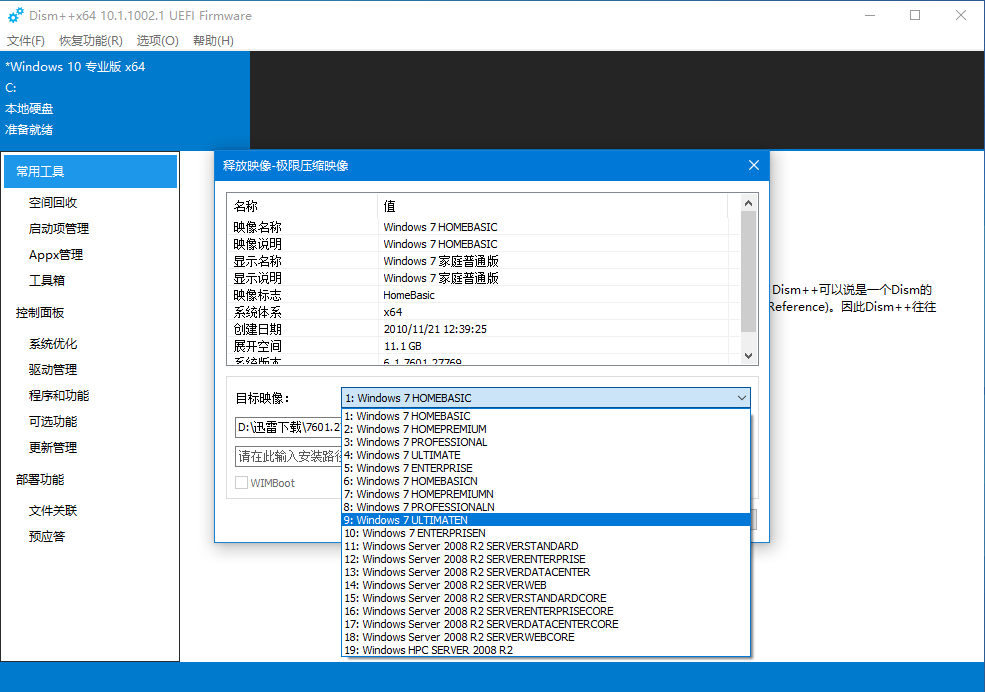The height and width of the screenshot is (692, 985).
Task: Select the Windows 10 专业版 x64 system tile
Action: (x=125, y=100)
